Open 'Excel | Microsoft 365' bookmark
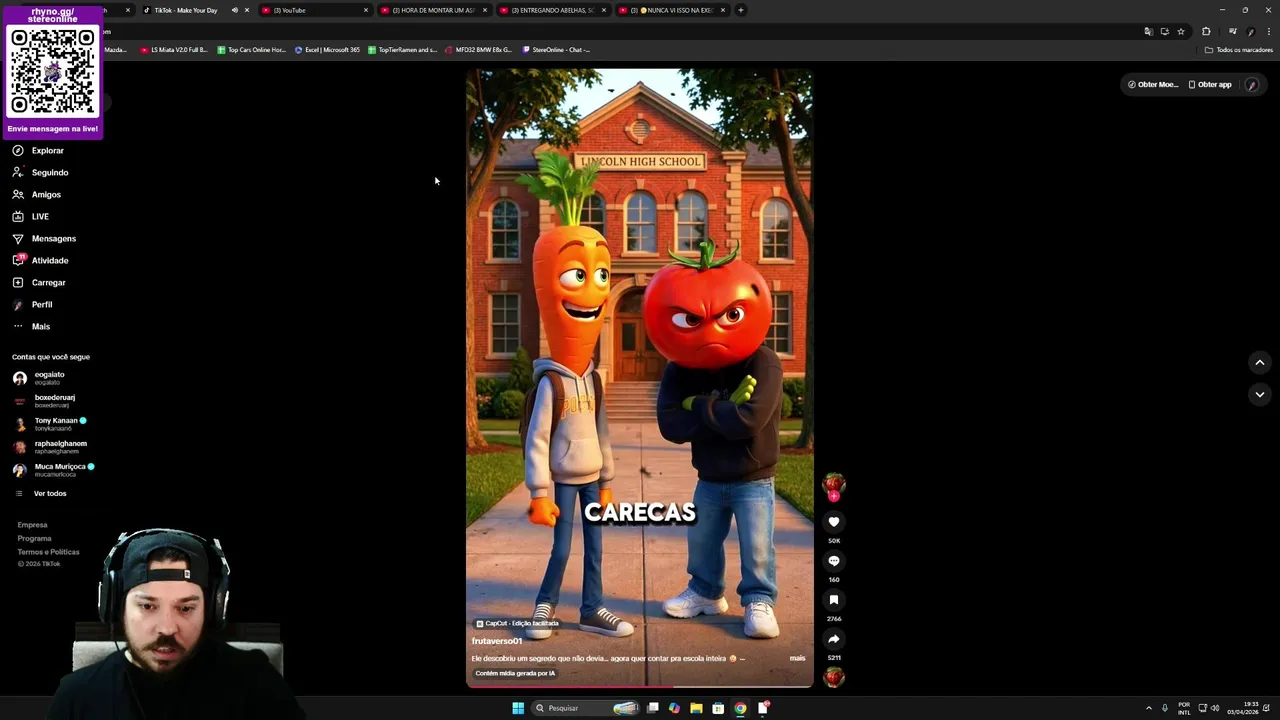 click(327, 49)
